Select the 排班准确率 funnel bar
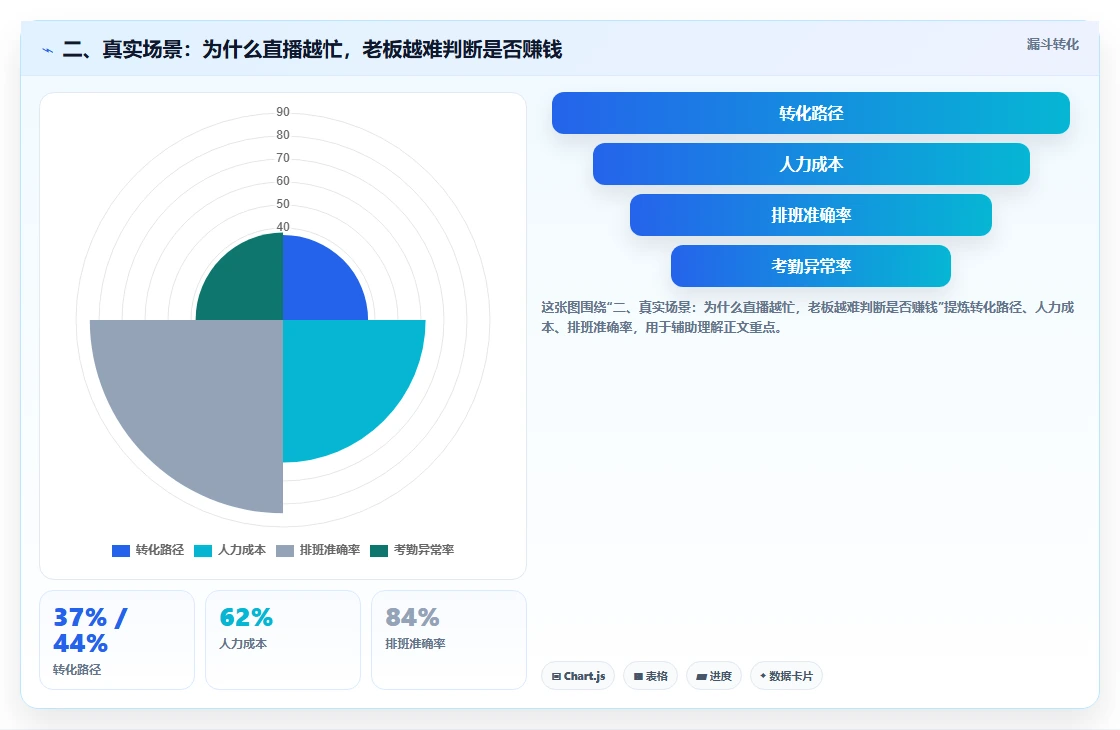 (811, 215)
